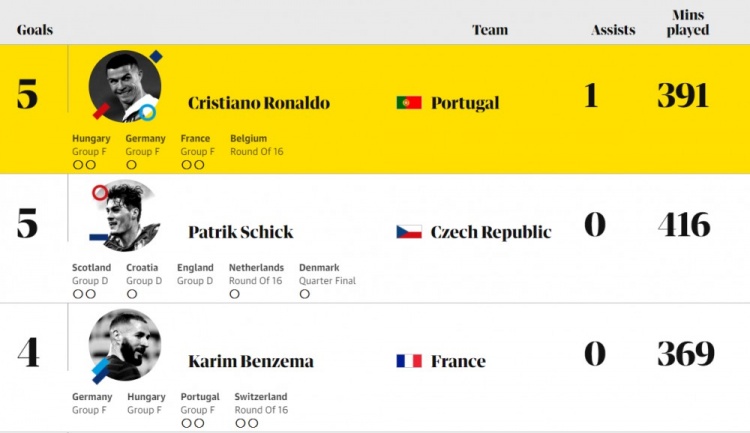Click Patrik Schick's player photo
The image size is (750, 433).
point(125,215)
